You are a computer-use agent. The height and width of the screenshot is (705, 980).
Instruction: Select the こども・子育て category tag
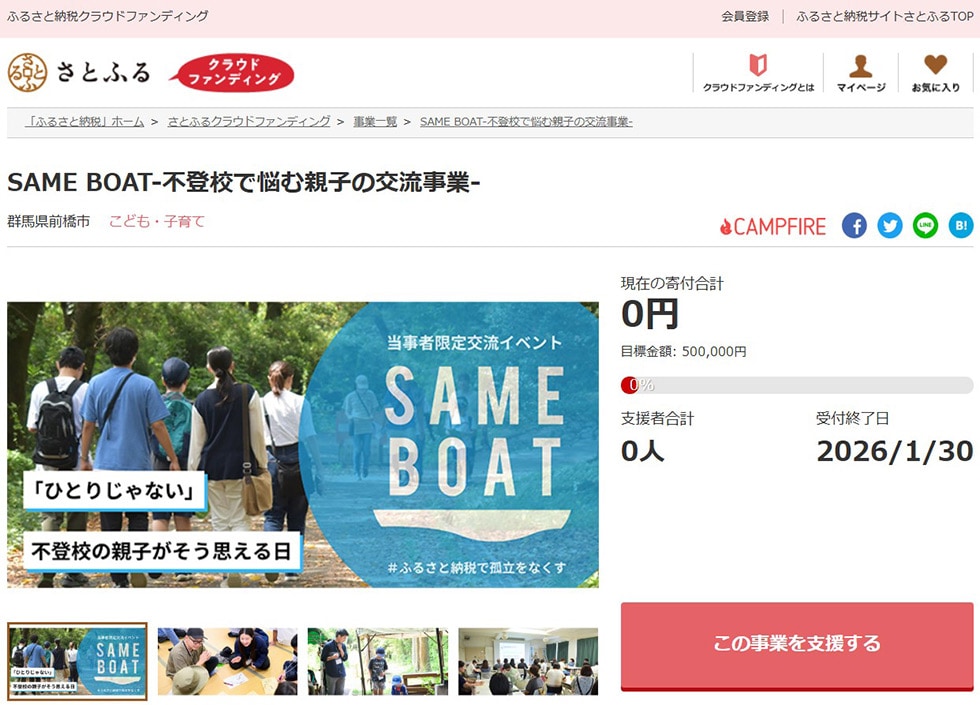(x=157, y=221)
